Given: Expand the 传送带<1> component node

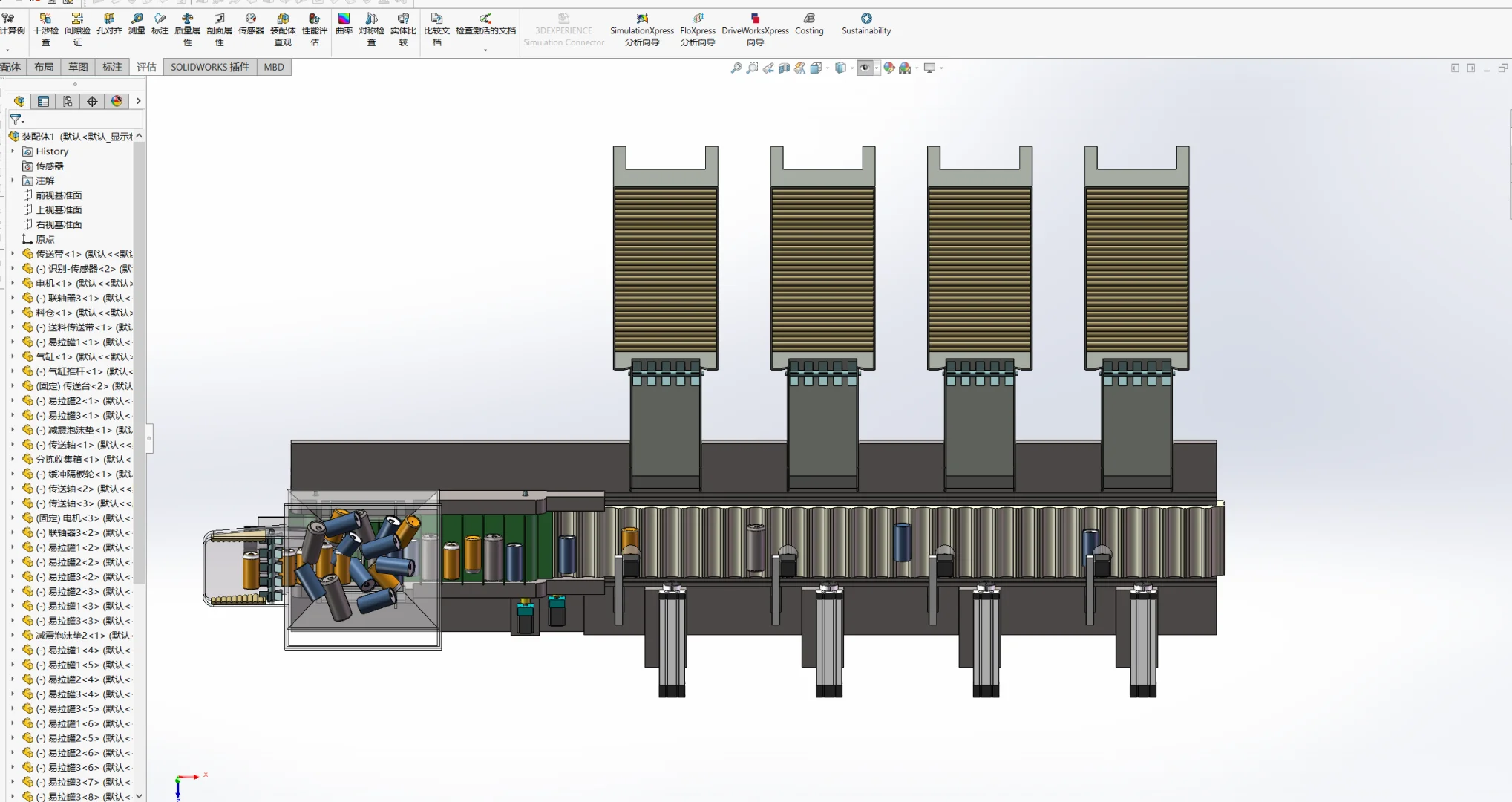Looking at the screenshot, I should (13, 254).
